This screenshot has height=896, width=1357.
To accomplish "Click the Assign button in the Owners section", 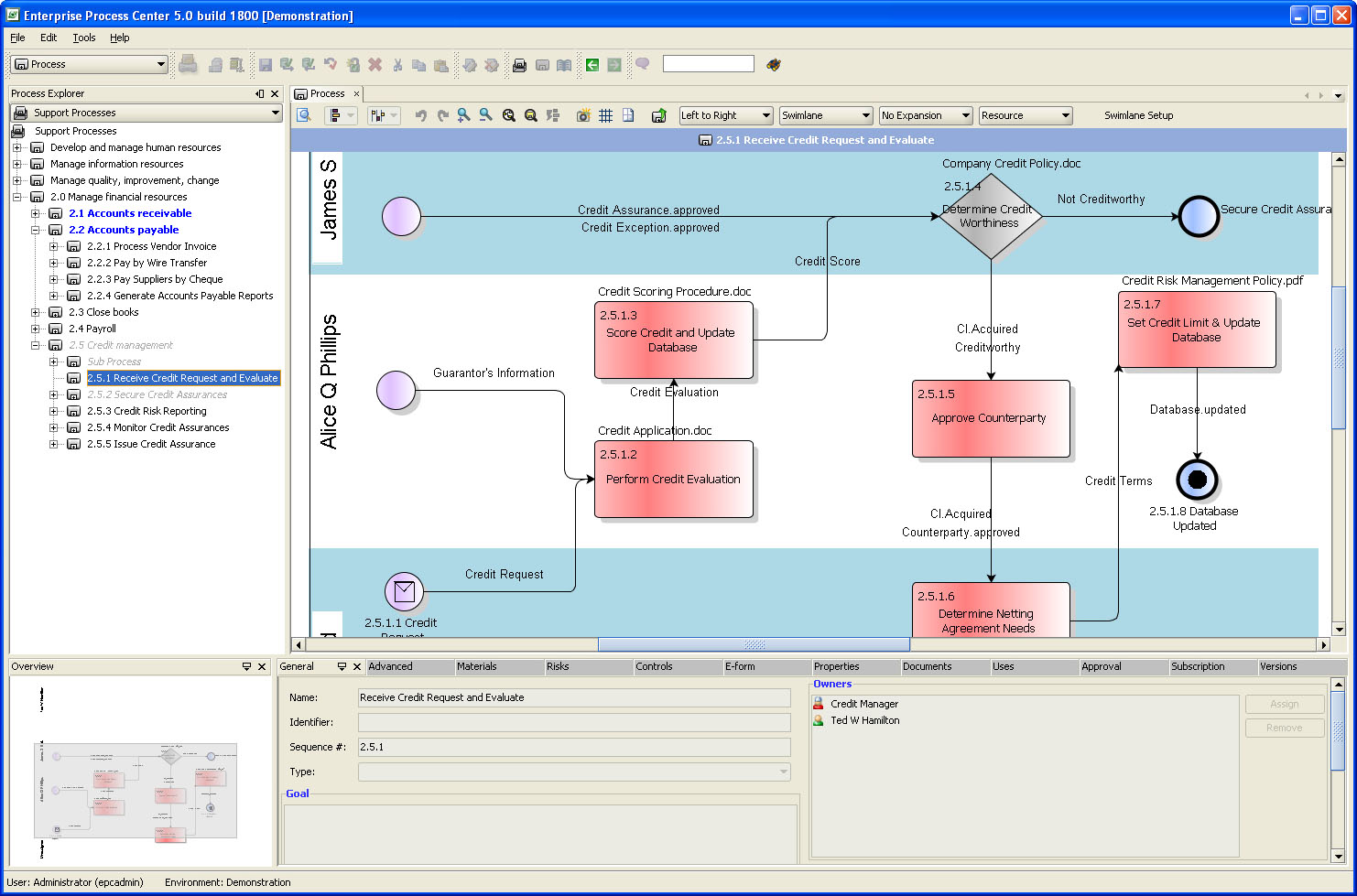I will point(1283,704).
